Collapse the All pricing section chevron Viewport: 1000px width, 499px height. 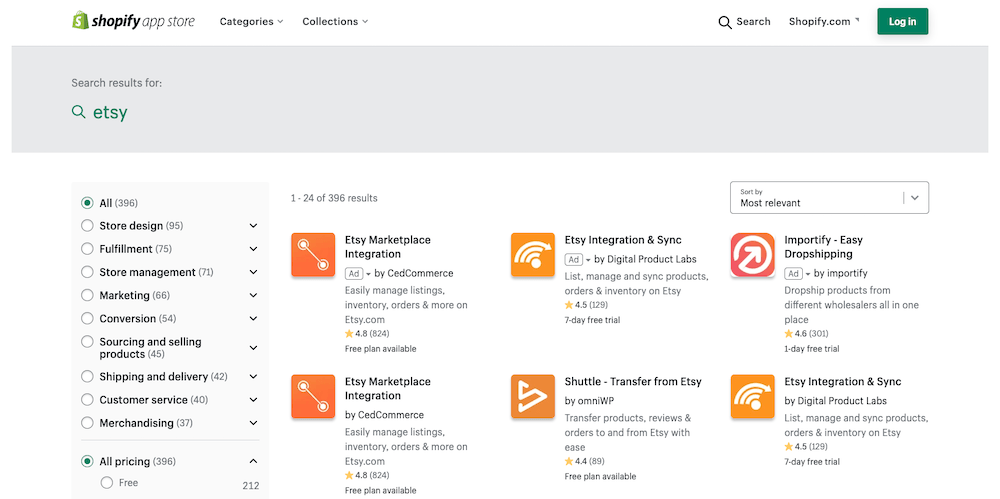coord(253,461)
